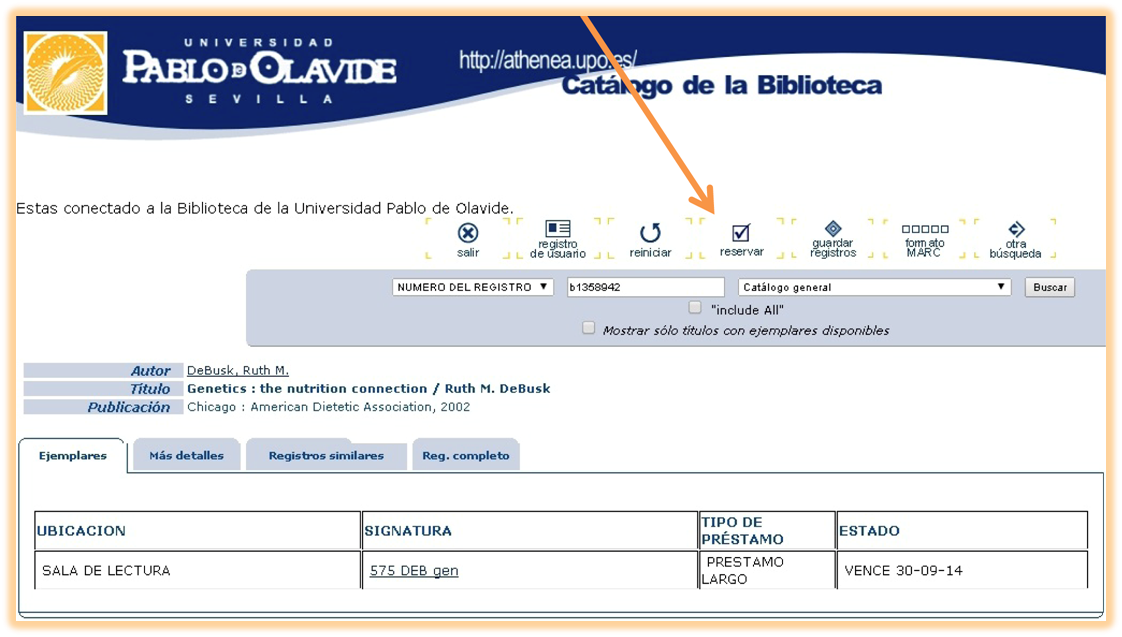Open the Registros similares tab
The height and width of the screenshot is (637, 1122).
pos(326,455)
